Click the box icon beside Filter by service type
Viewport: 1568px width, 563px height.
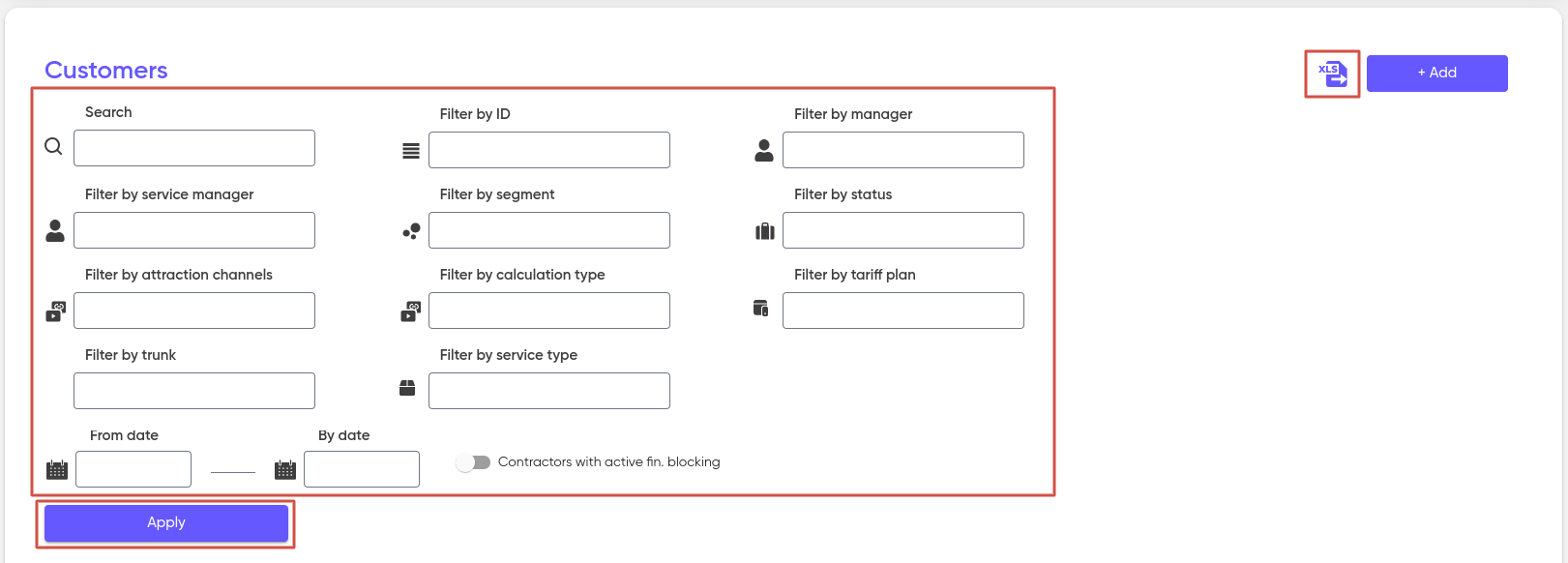pos(407,388)
